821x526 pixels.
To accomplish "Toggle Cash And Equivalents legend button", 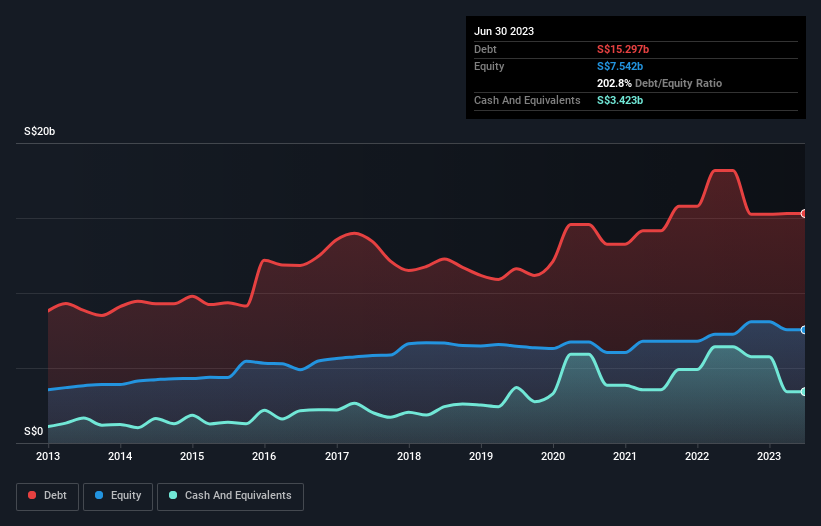I will [x=230, y=496].
